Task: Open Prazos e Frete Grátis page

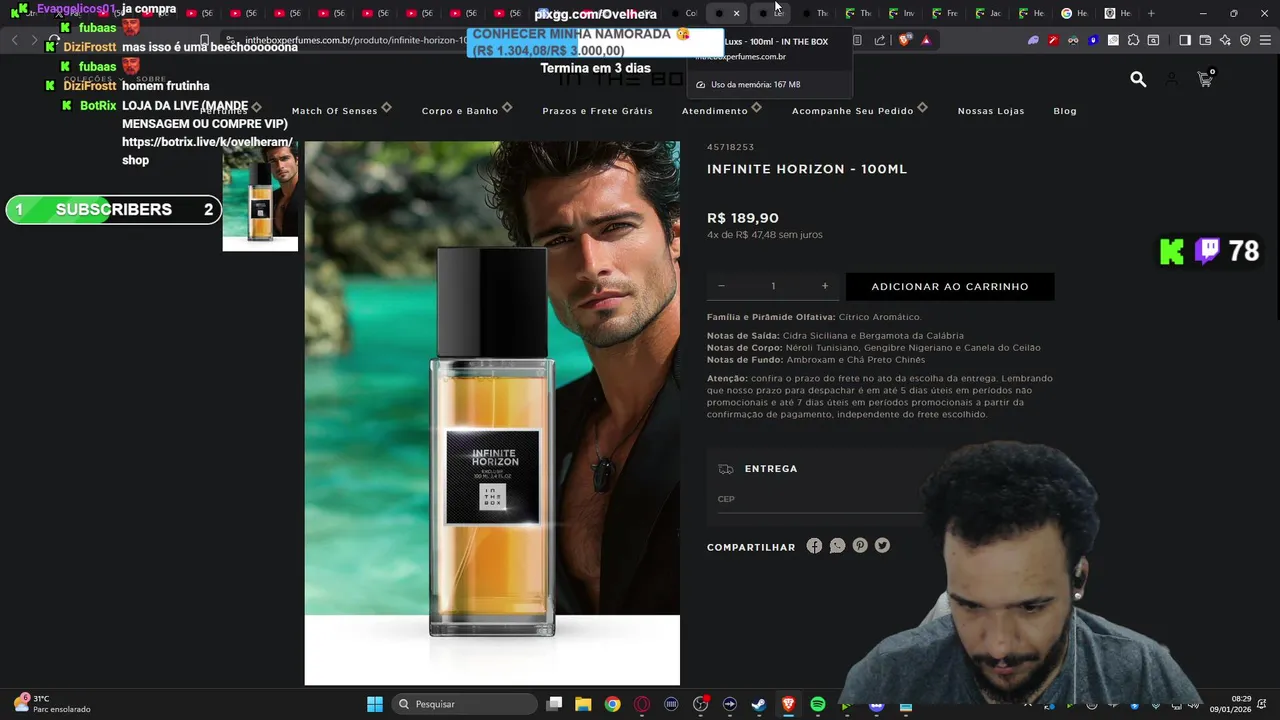Action: click(x=597, y=111)
